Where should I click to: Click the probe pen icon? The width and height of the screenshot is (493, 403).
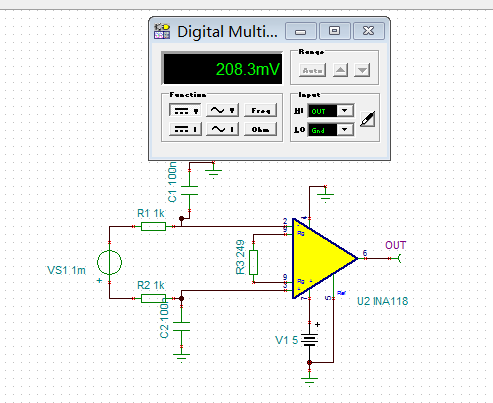pos(368,119)
